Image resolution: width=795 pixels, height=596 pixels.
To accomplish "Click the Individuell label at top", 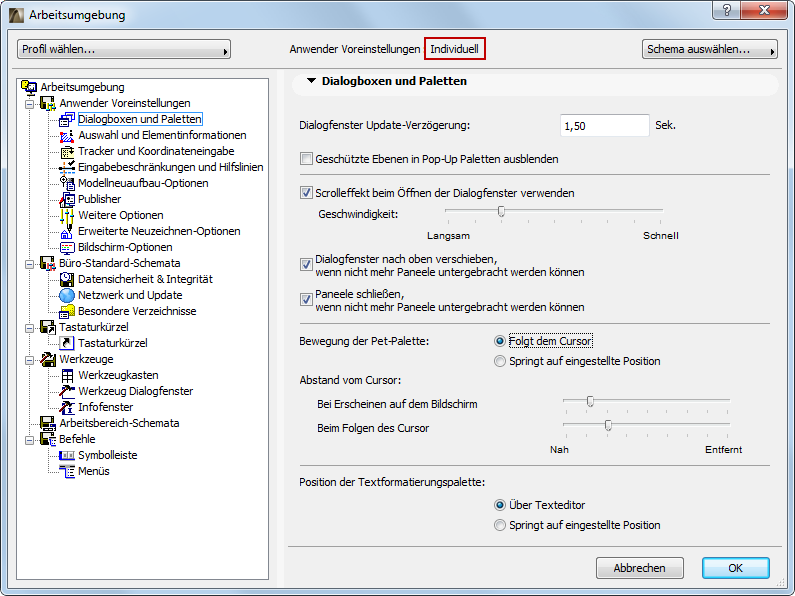I will coord(454,49).
